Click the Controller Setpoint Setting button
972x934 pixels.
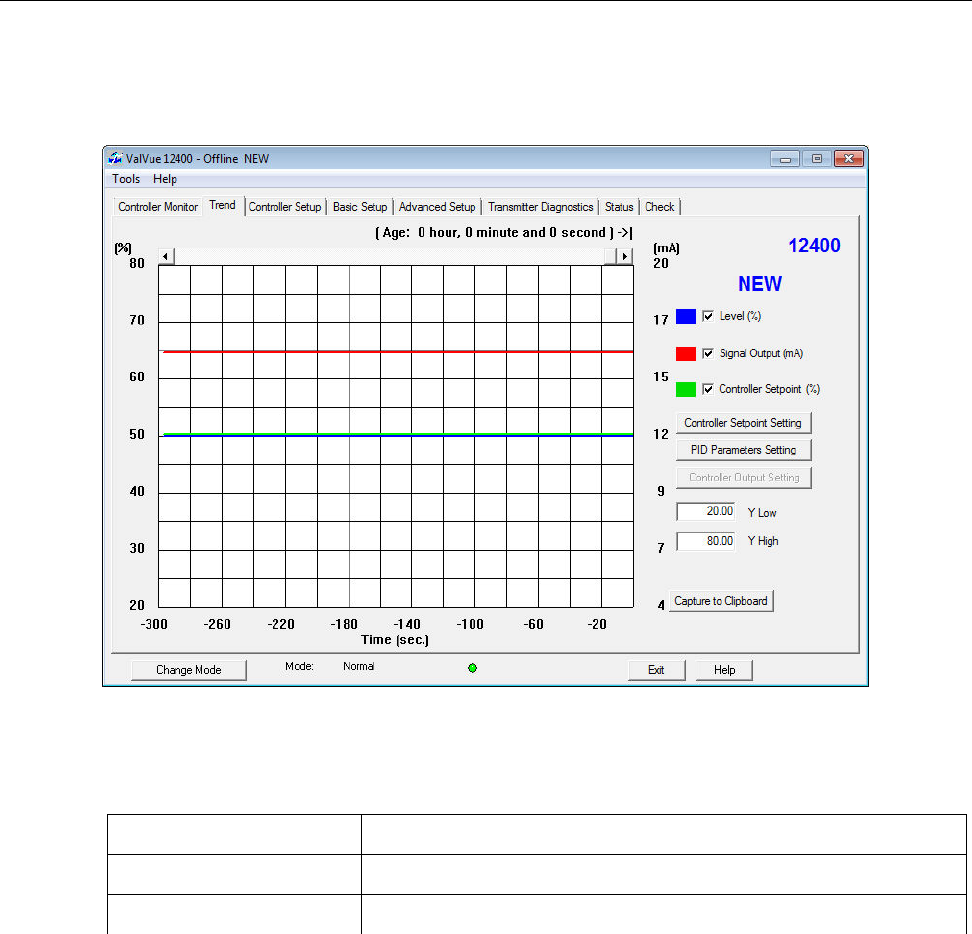point(743,423)
